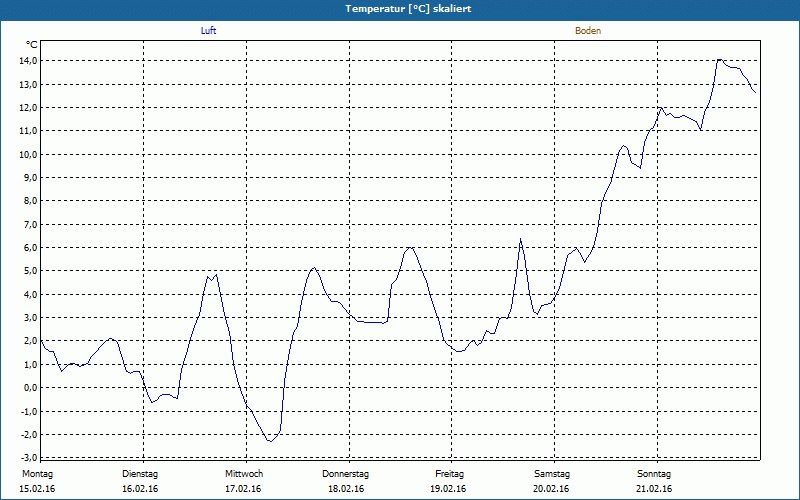Select the 4,0 y-axis label

(x=31, y=294)
